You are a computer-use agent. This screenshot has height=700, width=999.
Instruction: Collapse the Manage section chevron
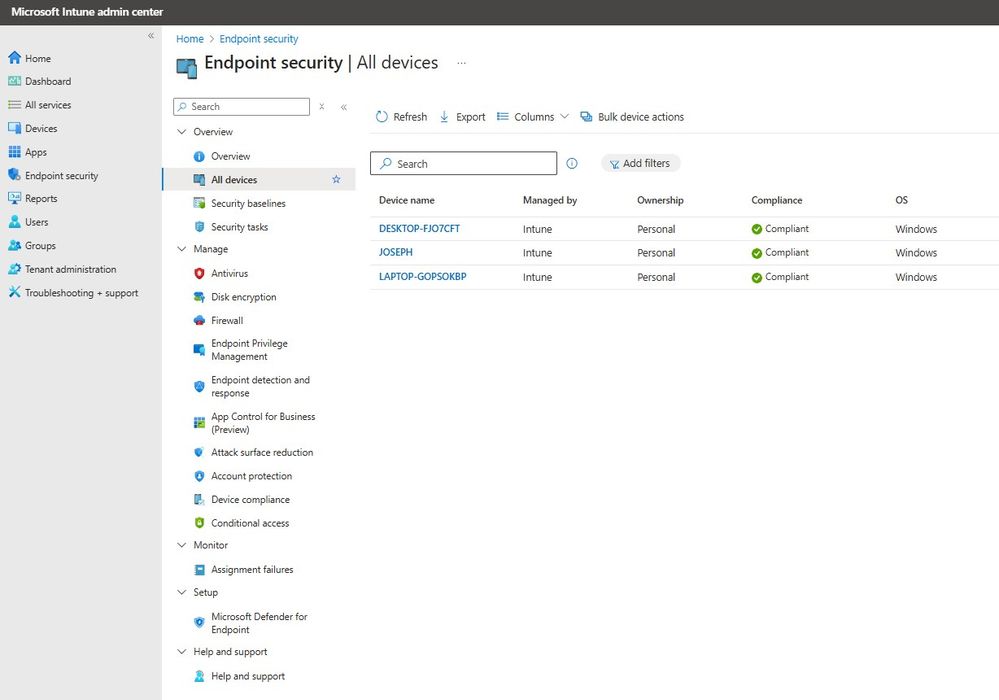point(182,249)
